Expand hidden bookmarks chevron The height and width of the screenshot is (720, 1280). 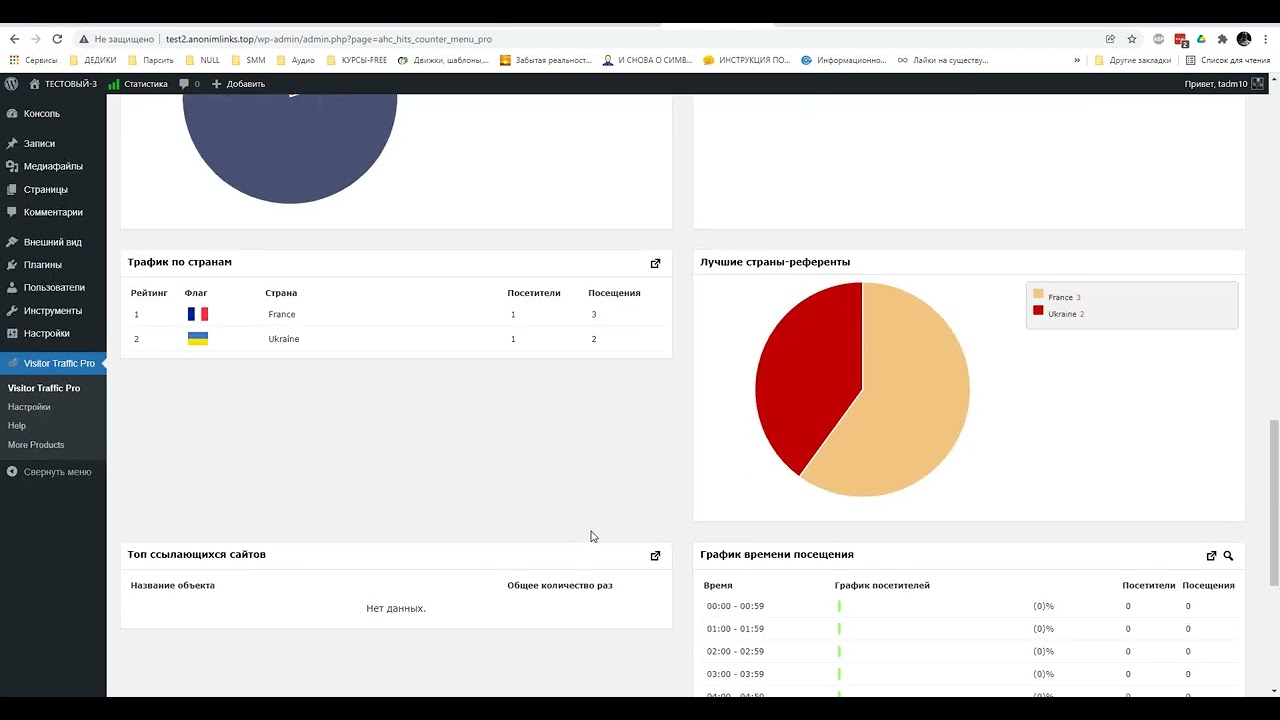coord(1077,60)
